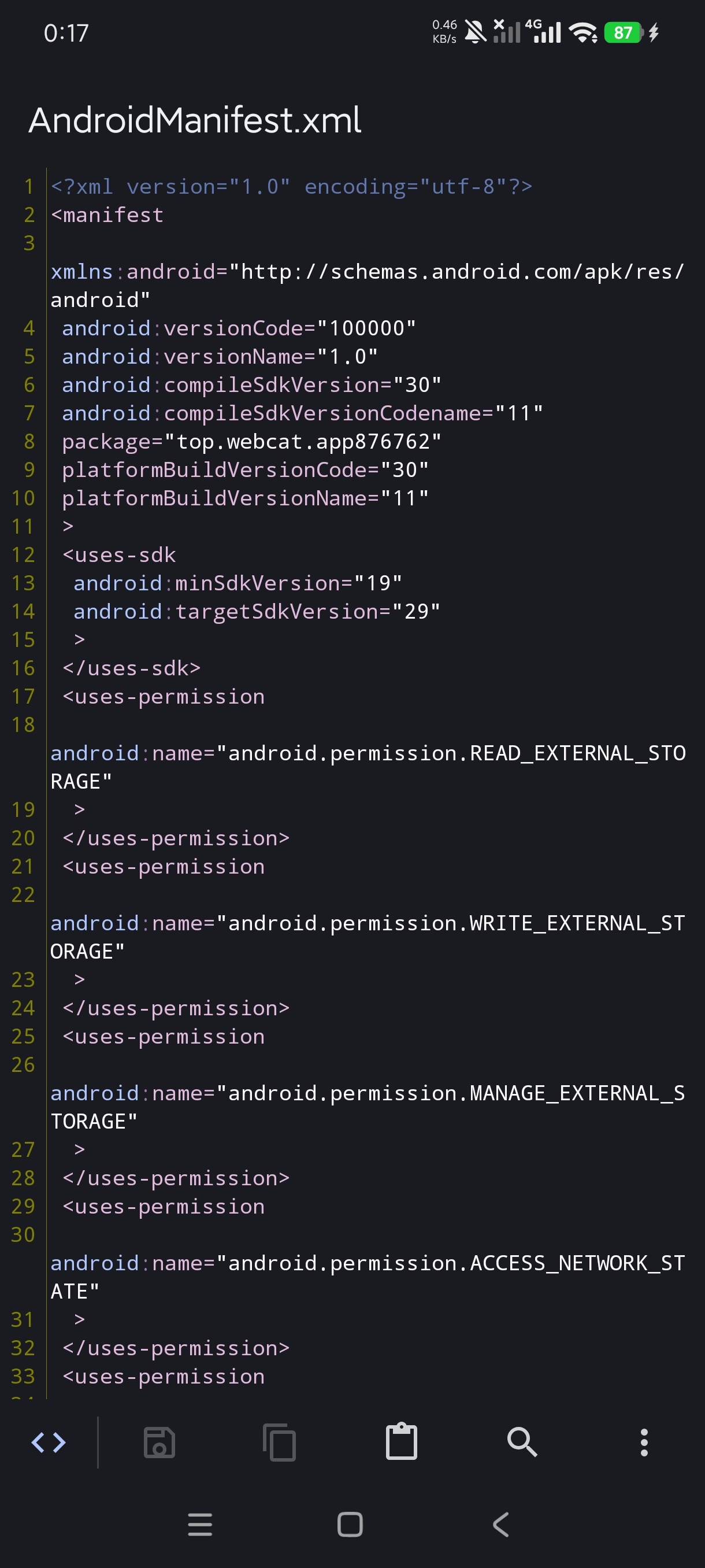Tap the code view toggle icon
Viewport: 705px width, 1568px height.
click(x=49, y=1442)
